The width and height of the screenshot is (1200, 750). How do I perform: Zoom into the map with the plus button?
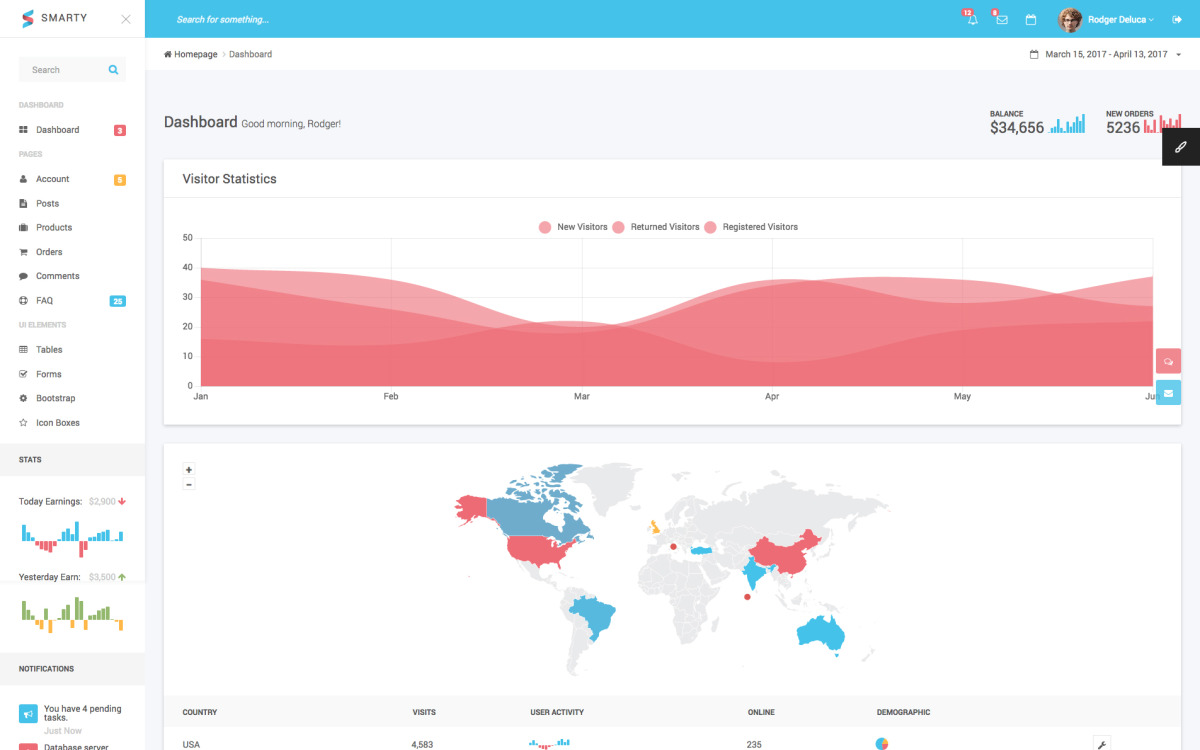point(188,469)
